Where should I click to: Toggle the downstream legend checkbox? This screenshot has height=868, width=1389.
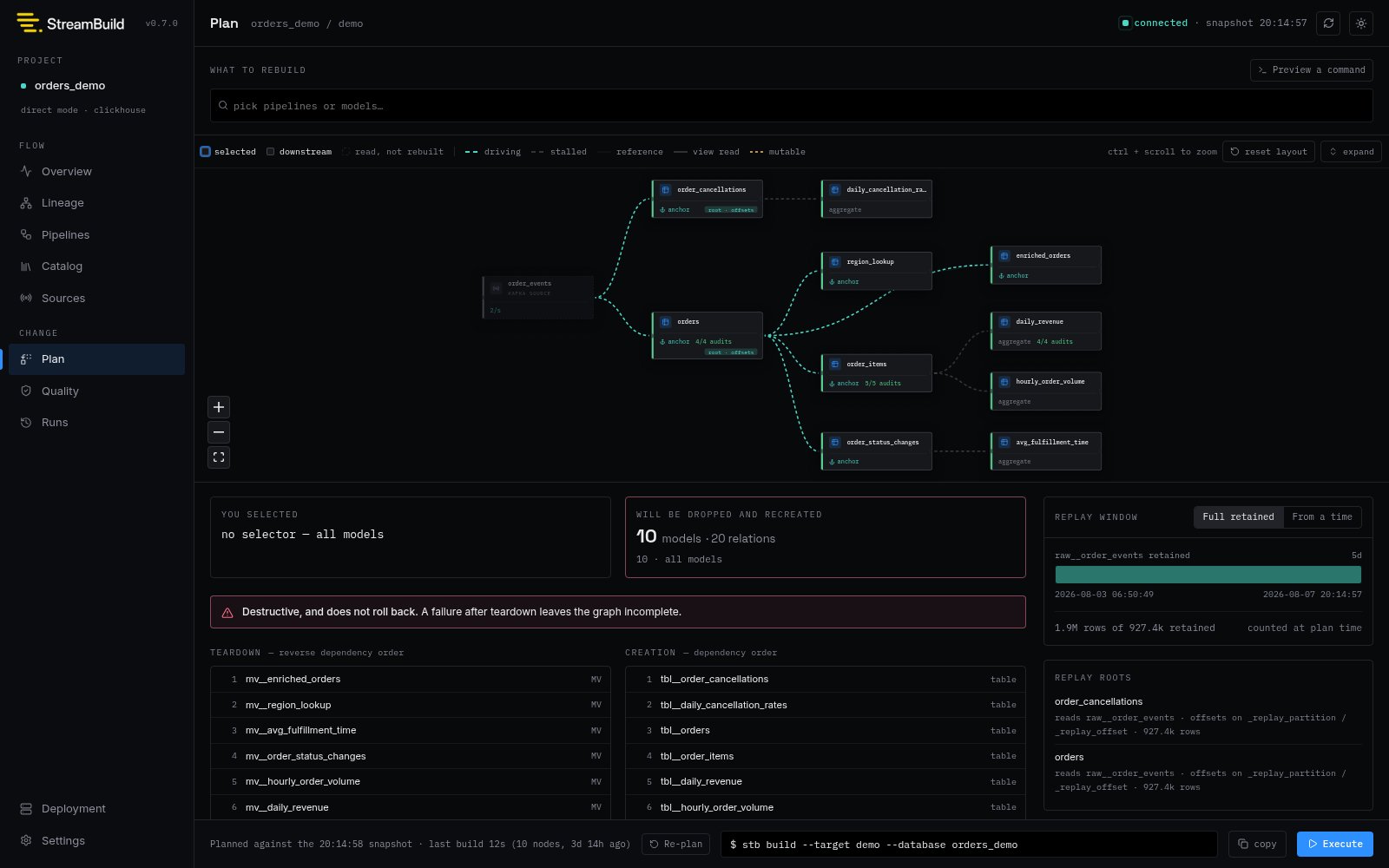[x=271, y=152]
